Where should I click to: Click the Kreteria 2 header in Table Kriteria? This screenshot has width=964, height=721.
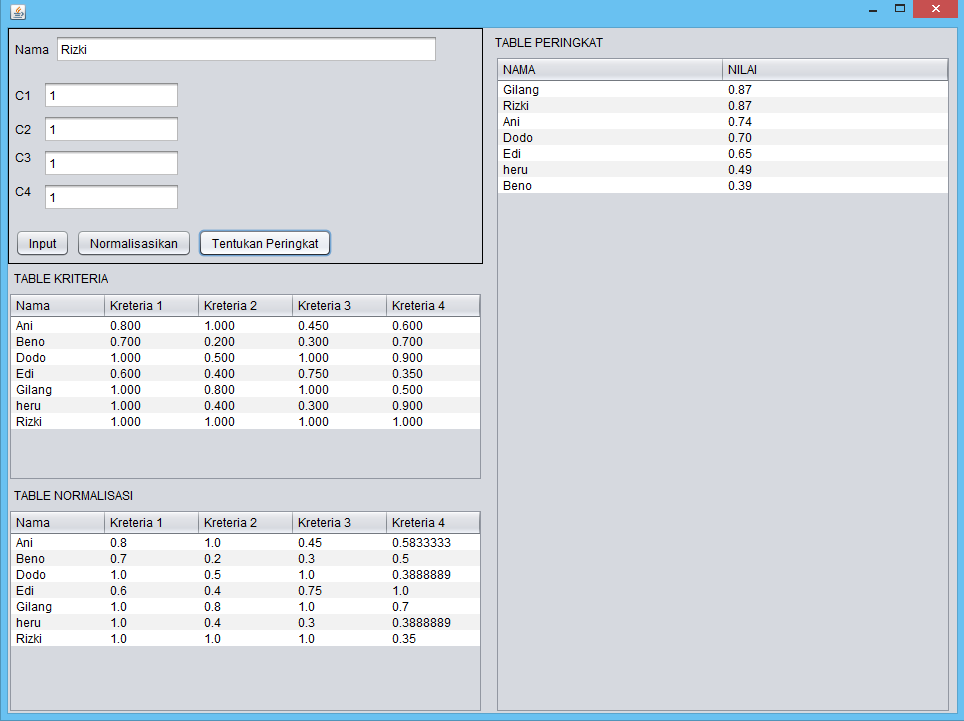[x=245, y=305]
